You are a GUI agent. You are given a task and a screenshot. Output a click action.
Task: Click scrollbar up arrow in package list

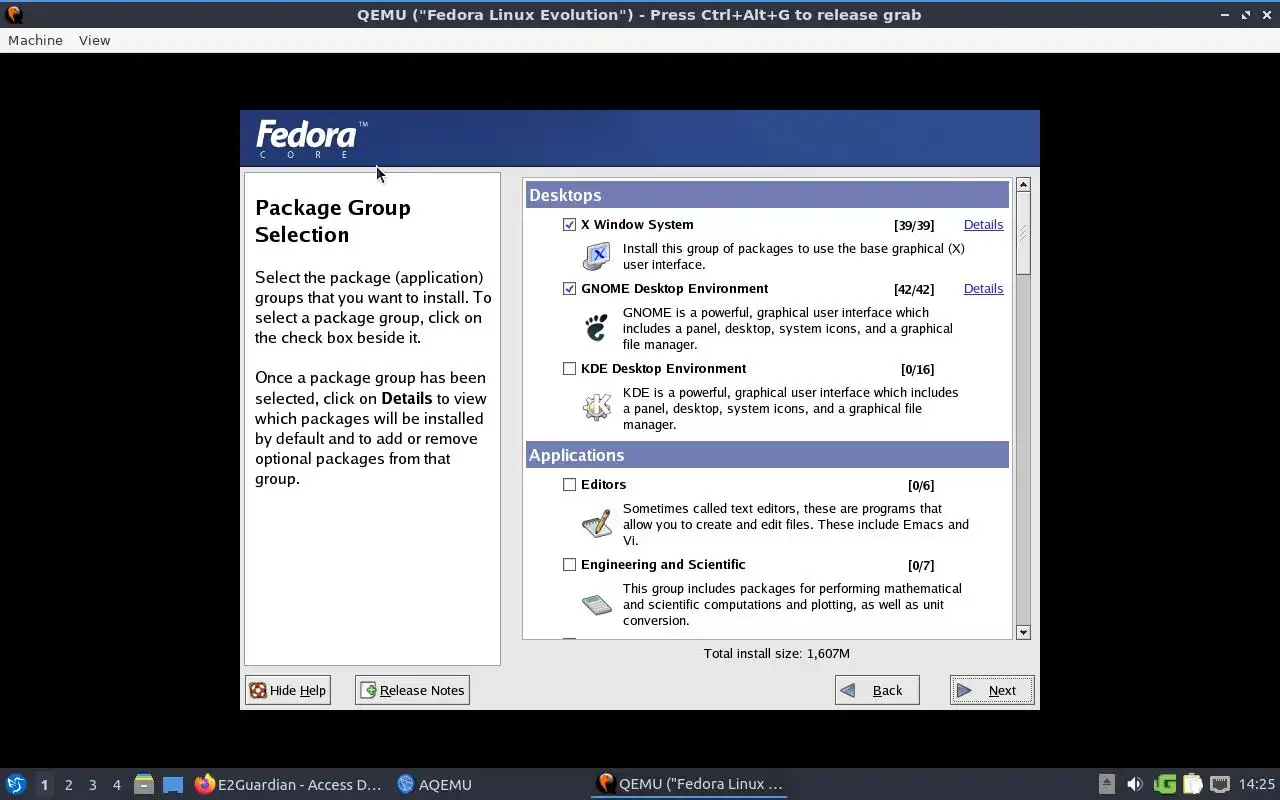[1023, 185]
